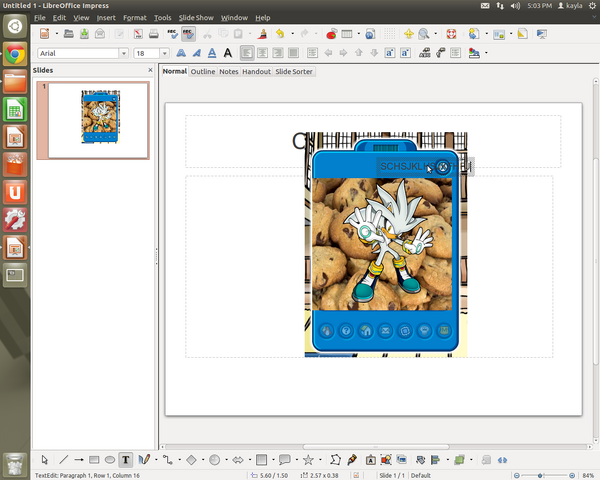
Task: Print the file directly
Action: point(154,34)
